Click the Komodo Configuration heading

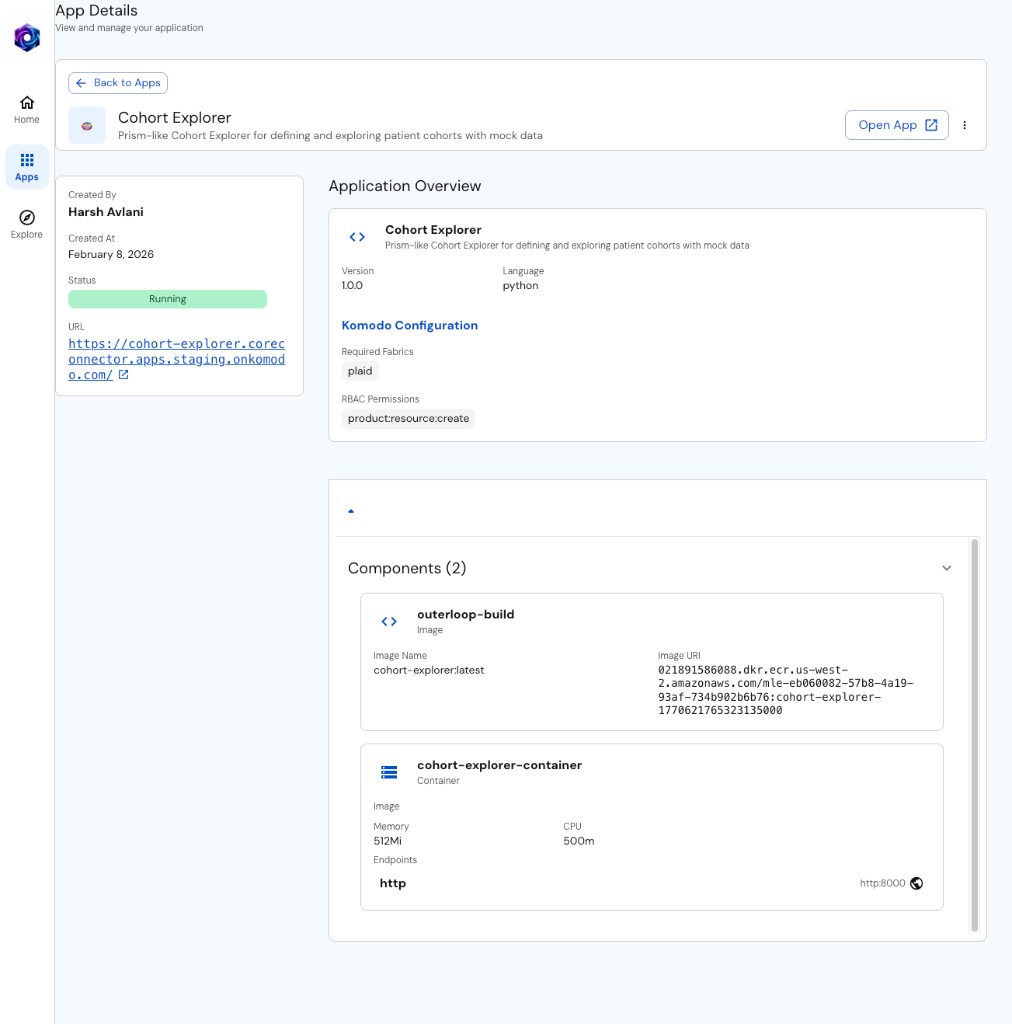pos(409,325)
